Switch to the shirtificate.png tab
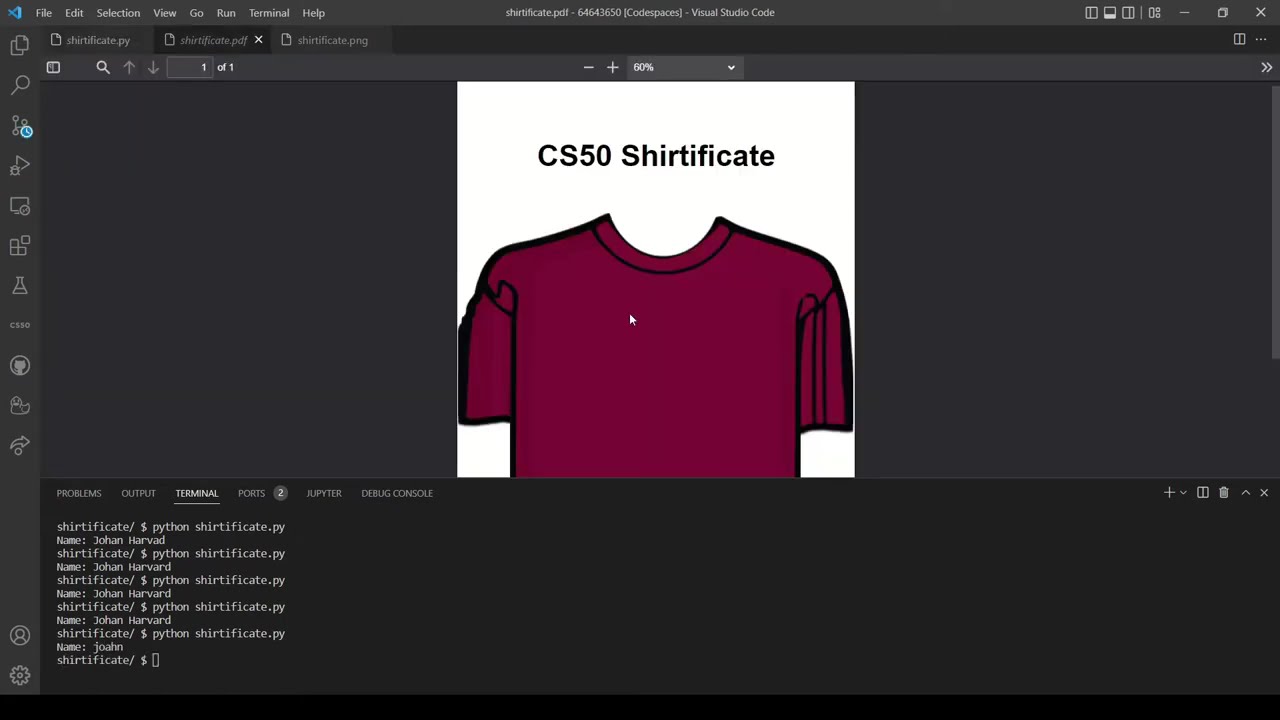 tap(332, 40)
